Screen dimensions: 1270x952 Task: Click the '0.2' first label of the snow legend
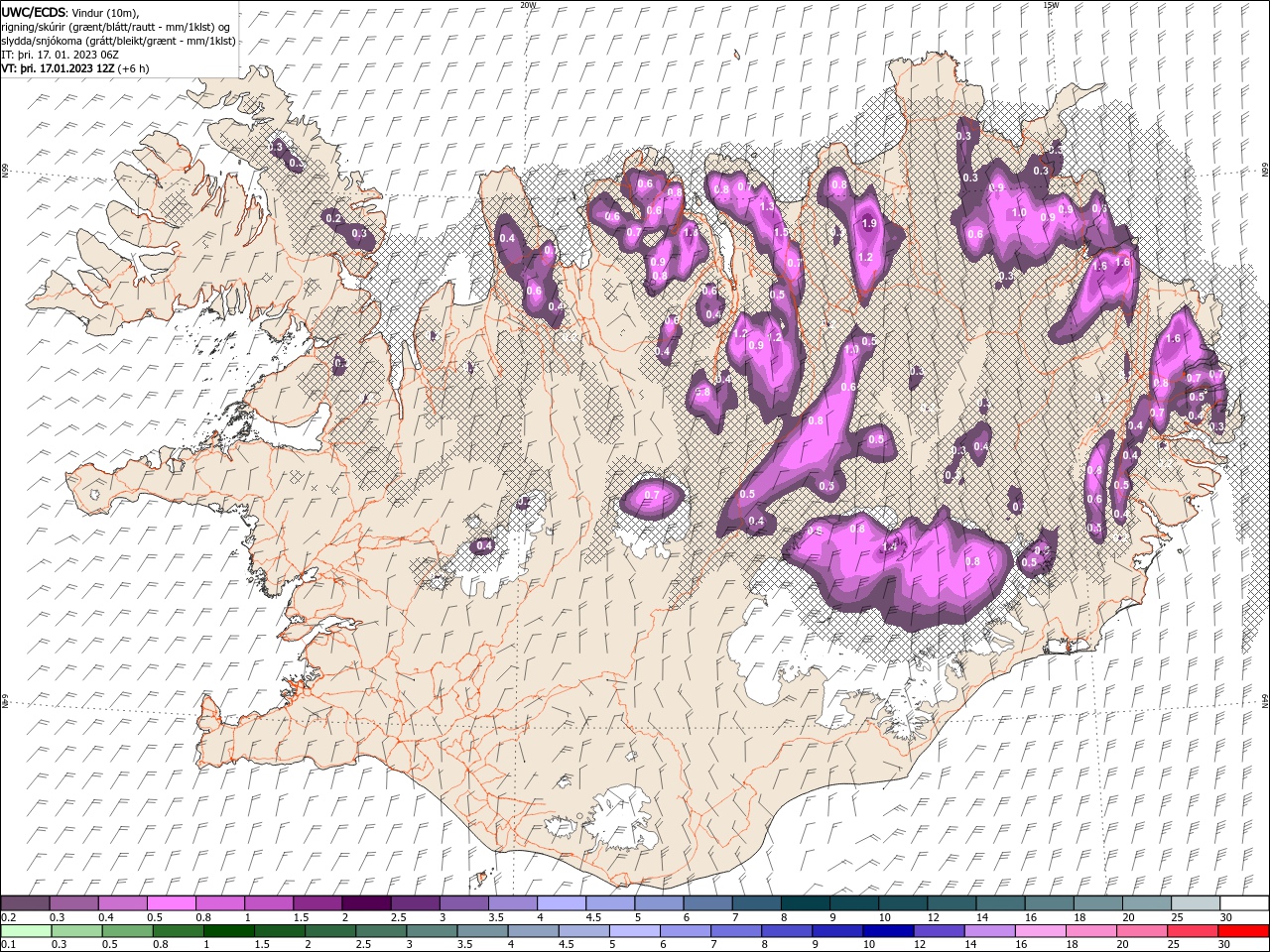[x=8, y=917]
